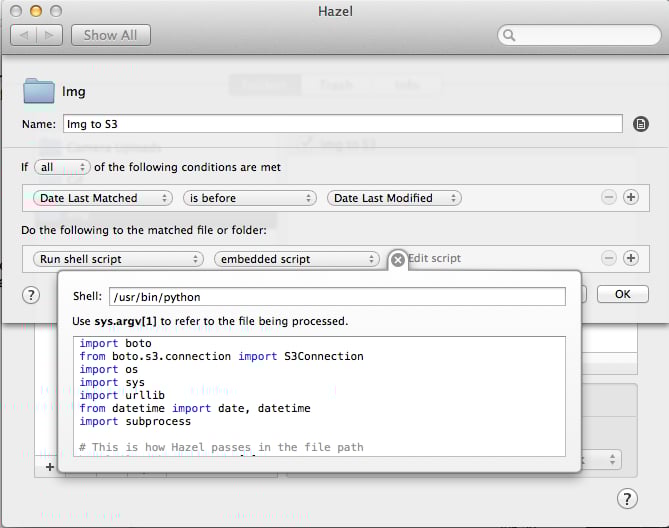Click the Hazel passes file path comment line

221,447
